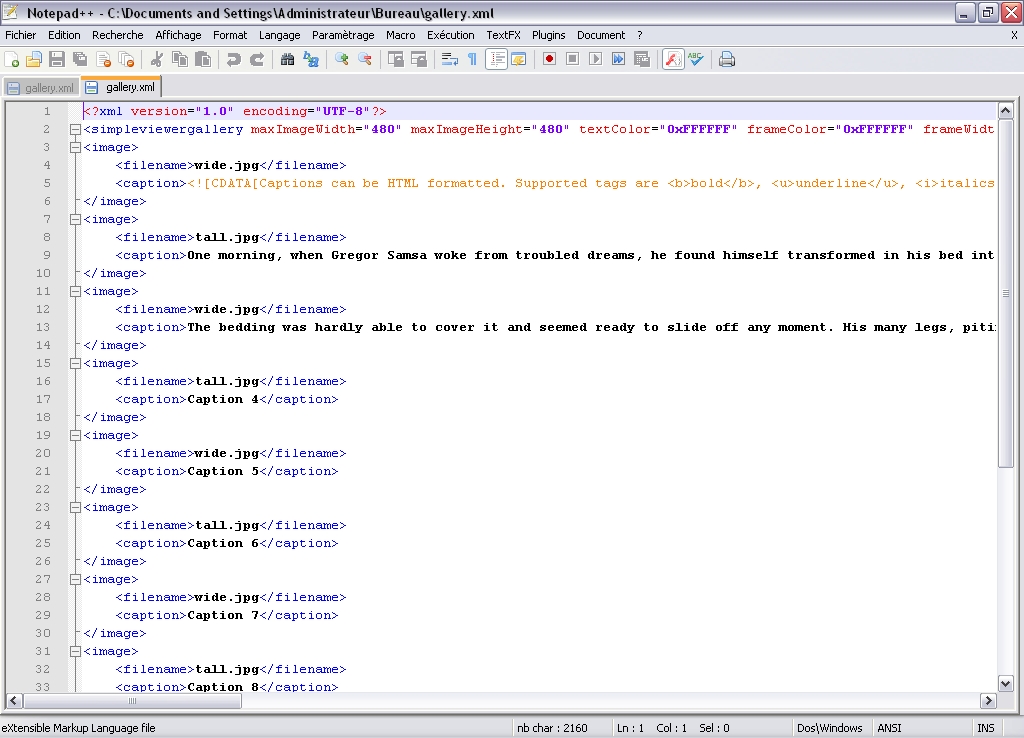Viewport: 1024px width, 738px height.
Task: Toggle word wrap in the toolbar
Action: pyautogui.click(x=449, y=60)
